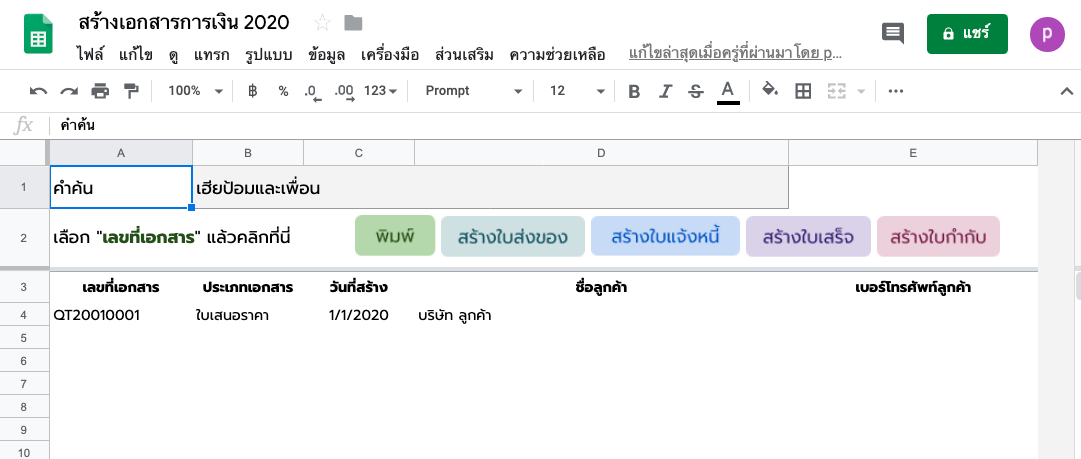Screen dimensions: 1081x459
Task: Open the comments history icon
Action: [x=893, y=33]
